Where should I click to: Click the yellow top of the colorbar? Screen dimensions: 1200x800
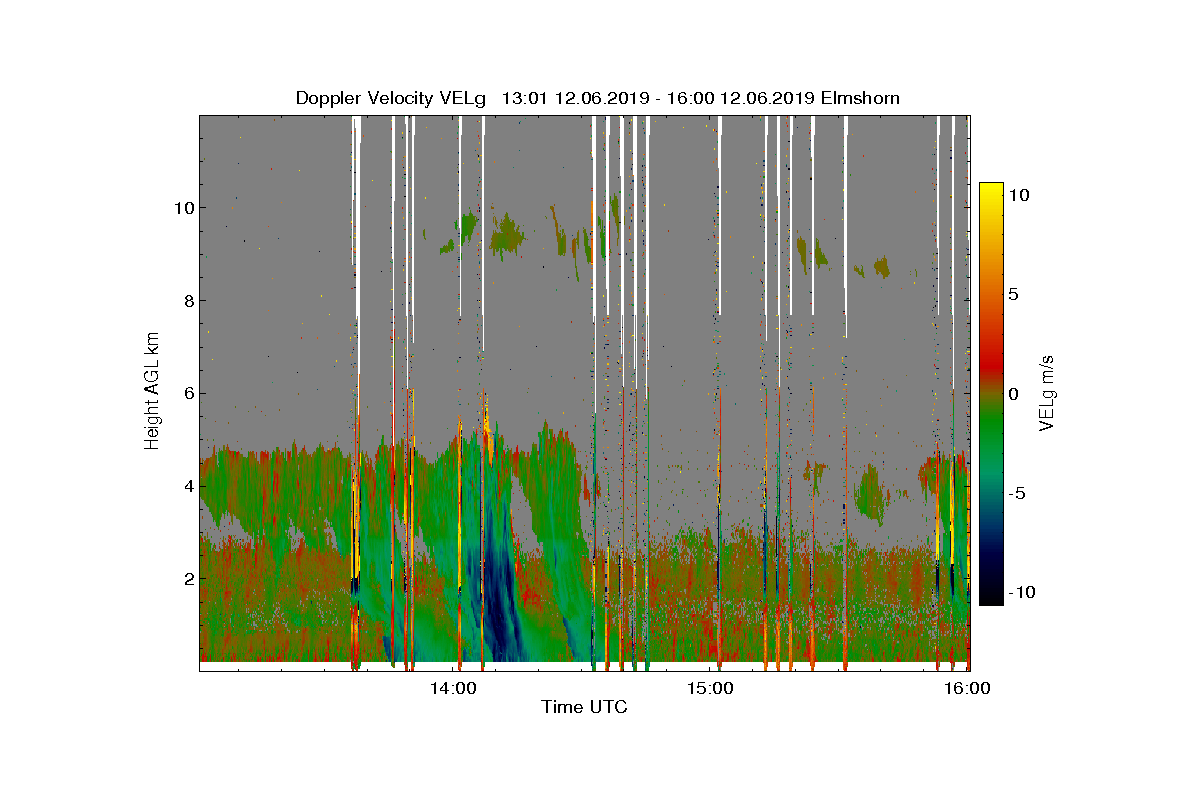(991, 190)
